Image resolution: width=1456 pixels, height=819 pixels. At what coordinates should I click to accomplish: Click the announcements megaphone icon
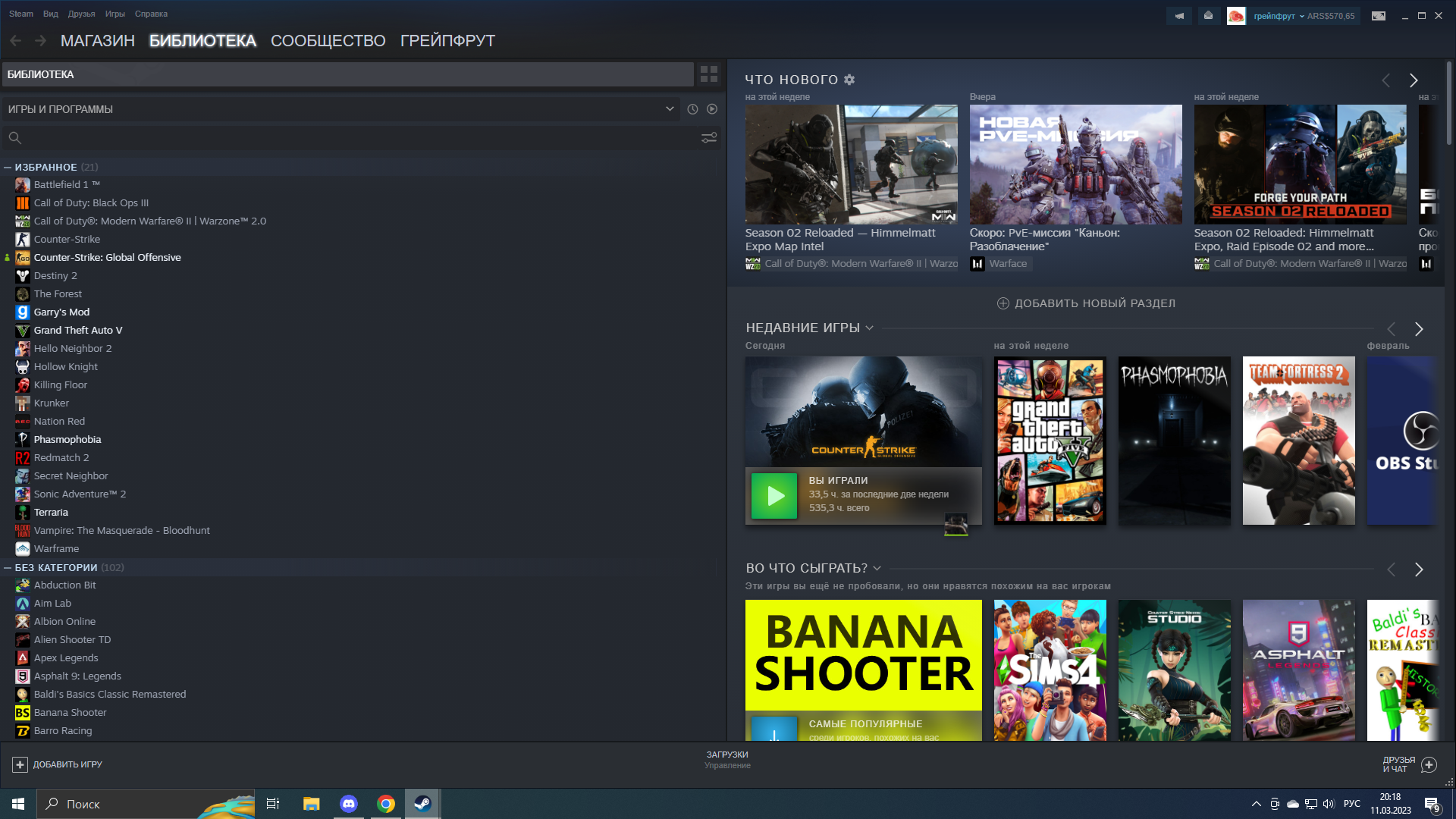pos(1179,15)
